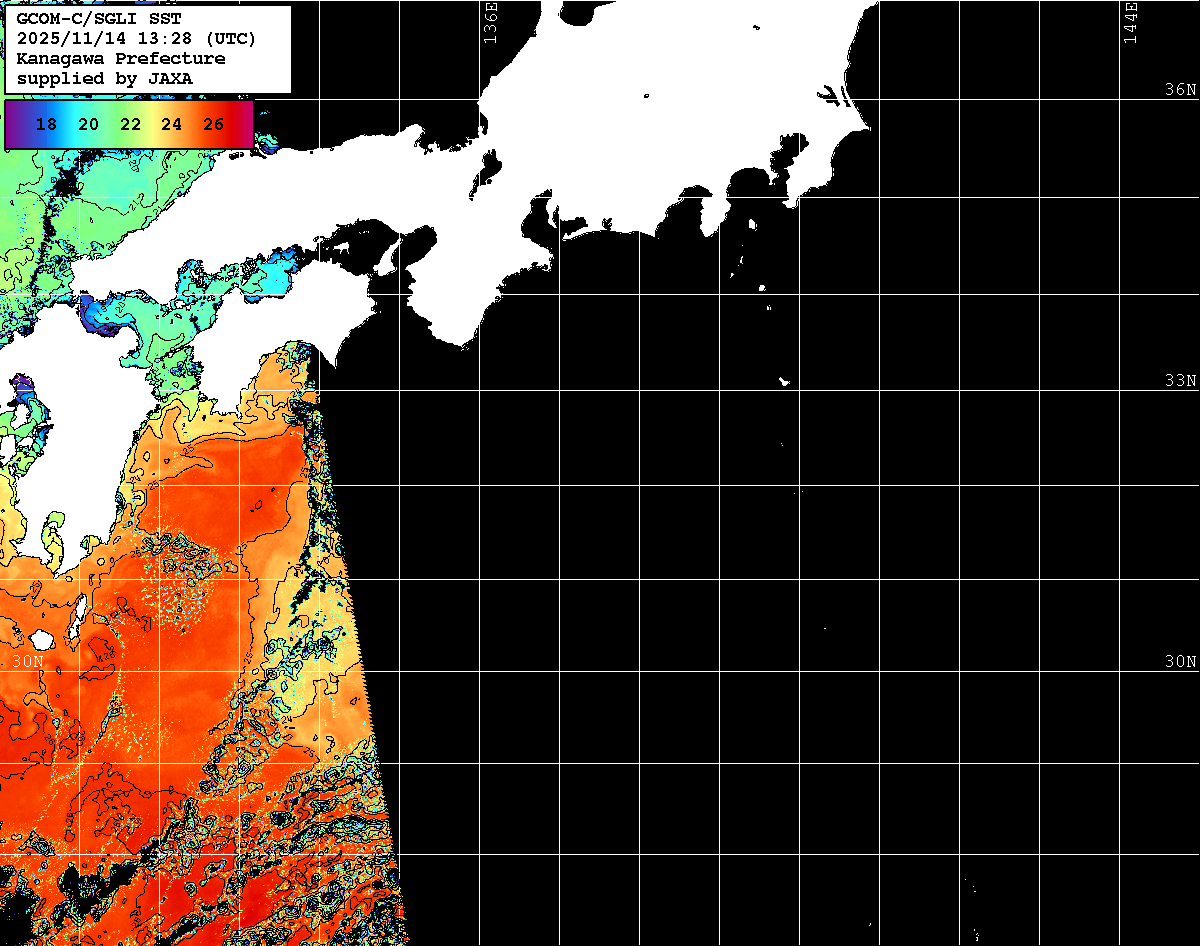This screenshot has height=946, width=1200.
Task: Click the 30N label on right edge
Action: 1180,662
